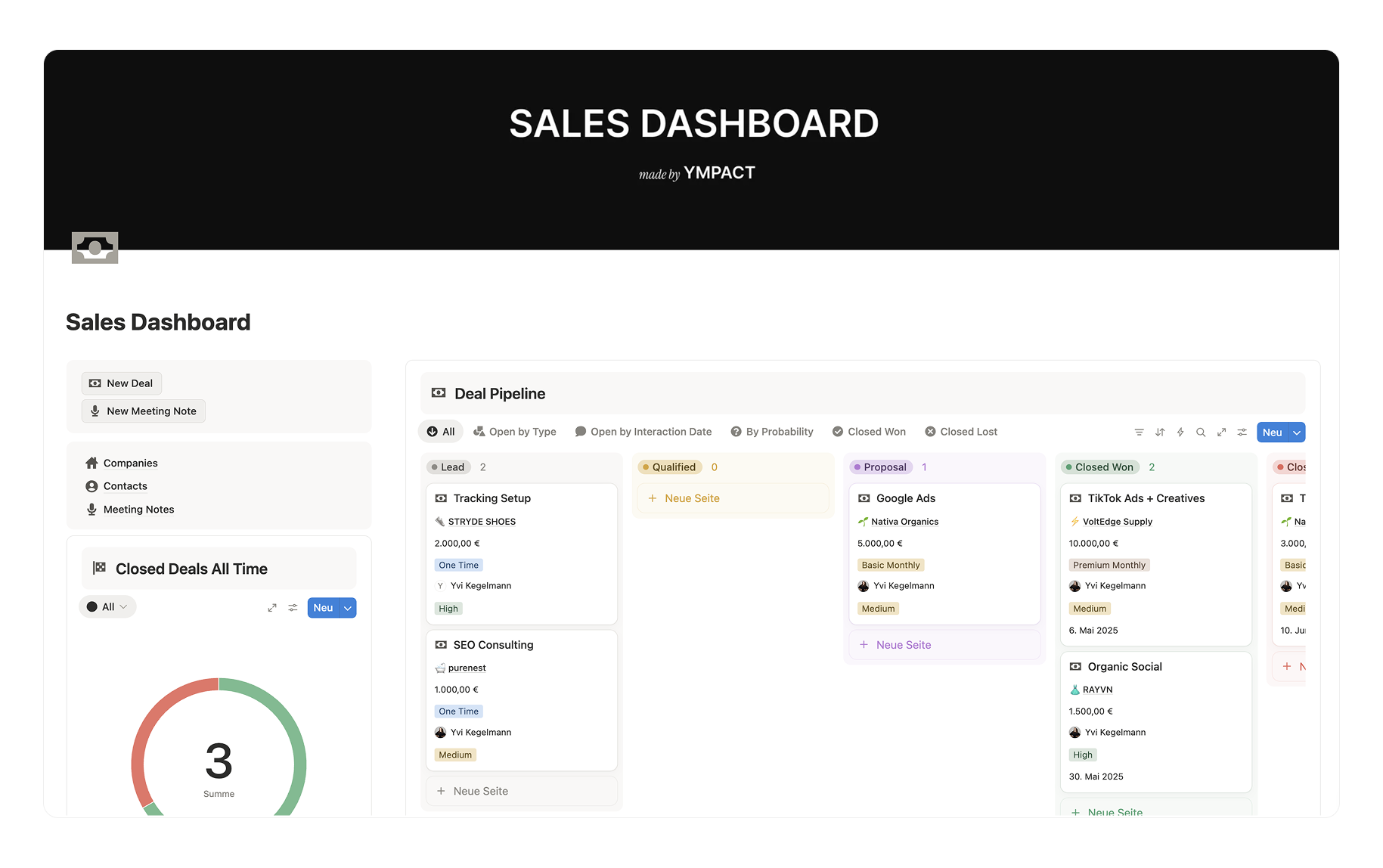Open Deal Pipeline view settings sliders icon
Screen dimensions: 1383x868
point(1242,432)
